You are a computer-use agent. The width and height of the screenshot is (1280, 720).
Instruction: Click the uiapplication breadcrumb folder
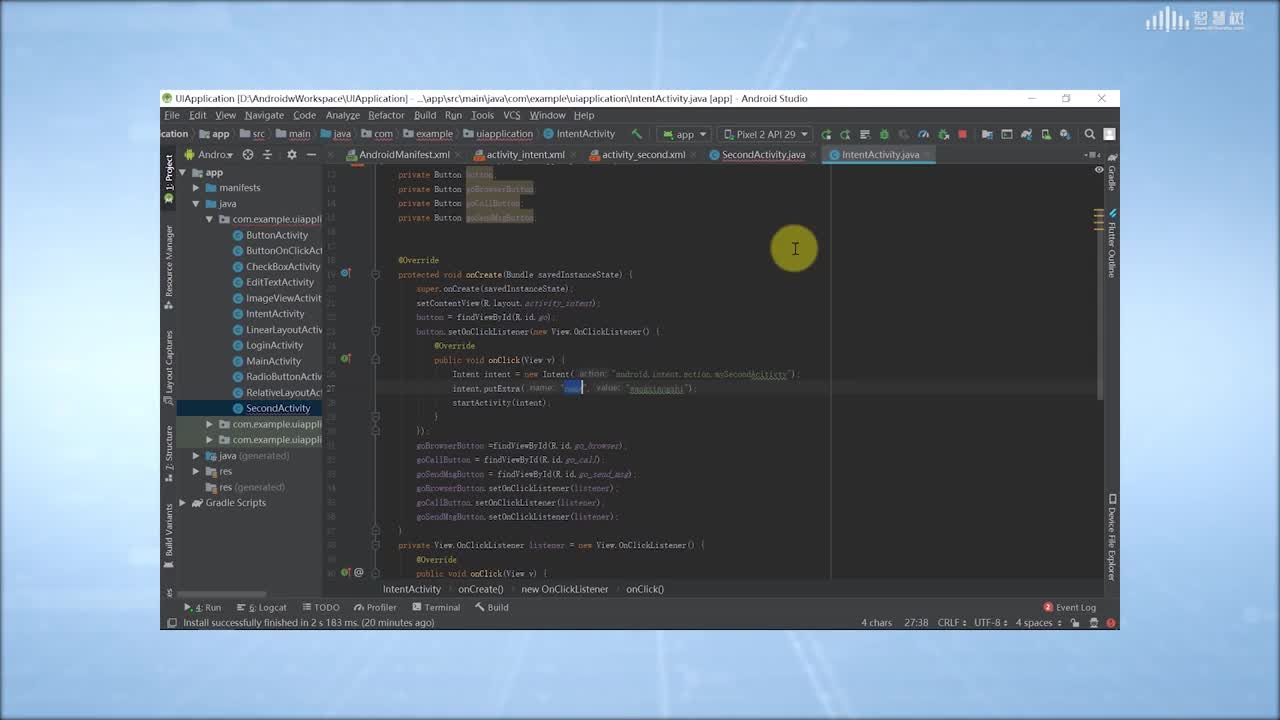[504, 134]
